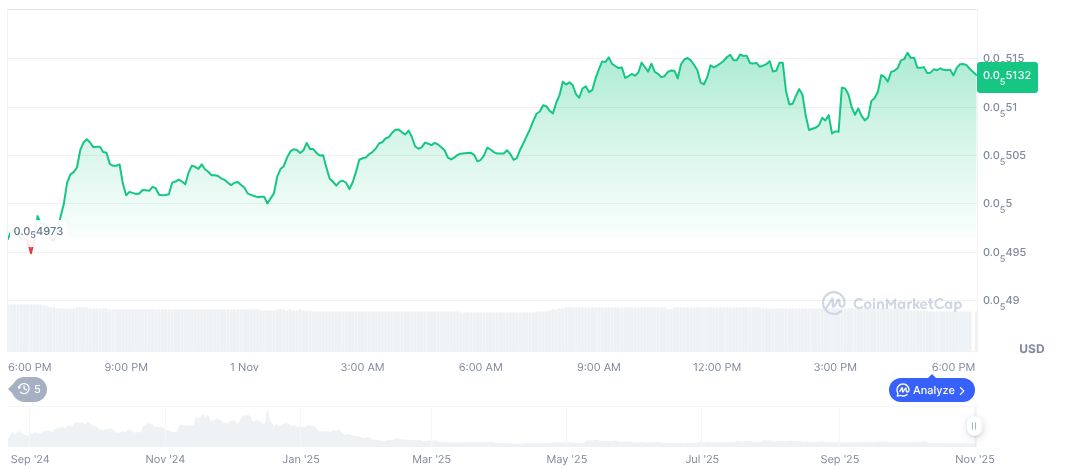The image size is (1072, 470).
Task: Click the CoinMarketCap watermark logo
Action: [x=834, y=303]
